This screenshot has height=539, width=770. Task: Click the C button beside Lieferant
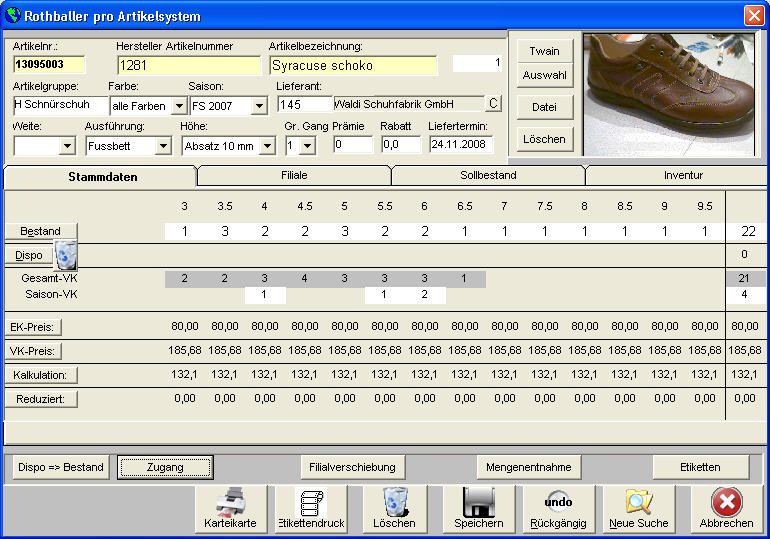(493, 104)
